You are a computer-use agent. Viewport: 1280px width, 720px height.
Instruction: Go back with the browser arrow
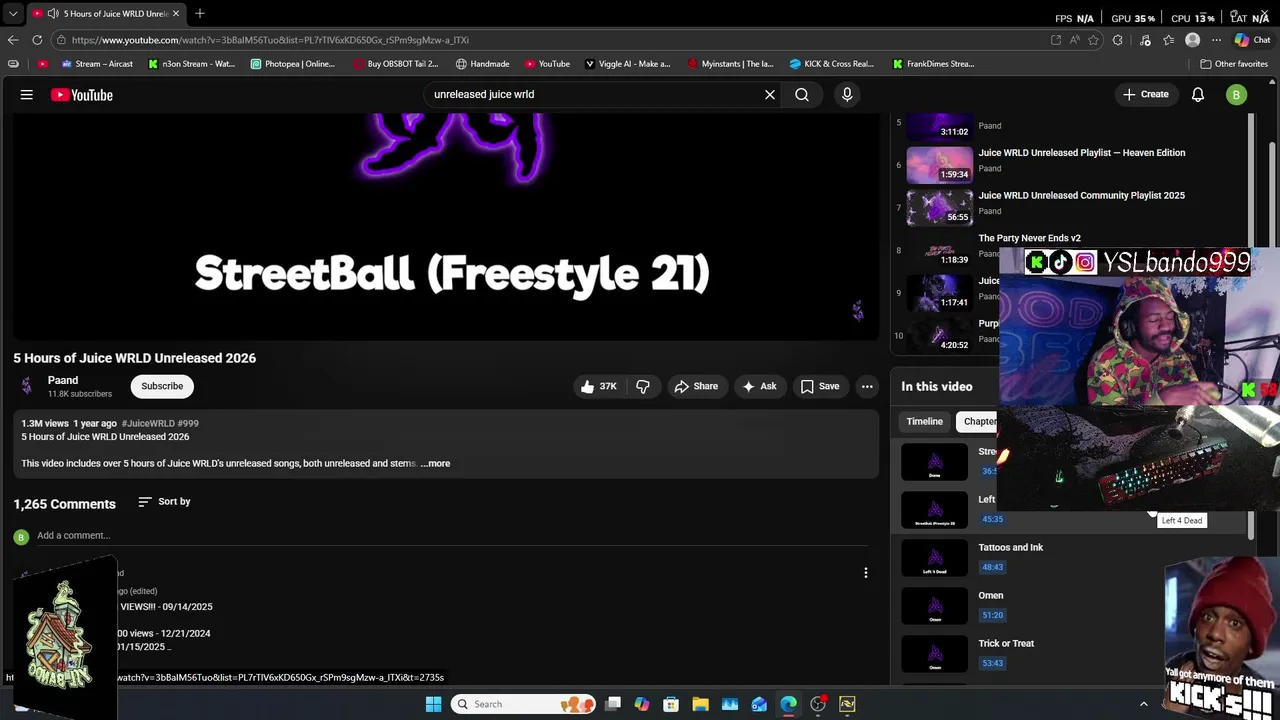click(x=13, y=40)
